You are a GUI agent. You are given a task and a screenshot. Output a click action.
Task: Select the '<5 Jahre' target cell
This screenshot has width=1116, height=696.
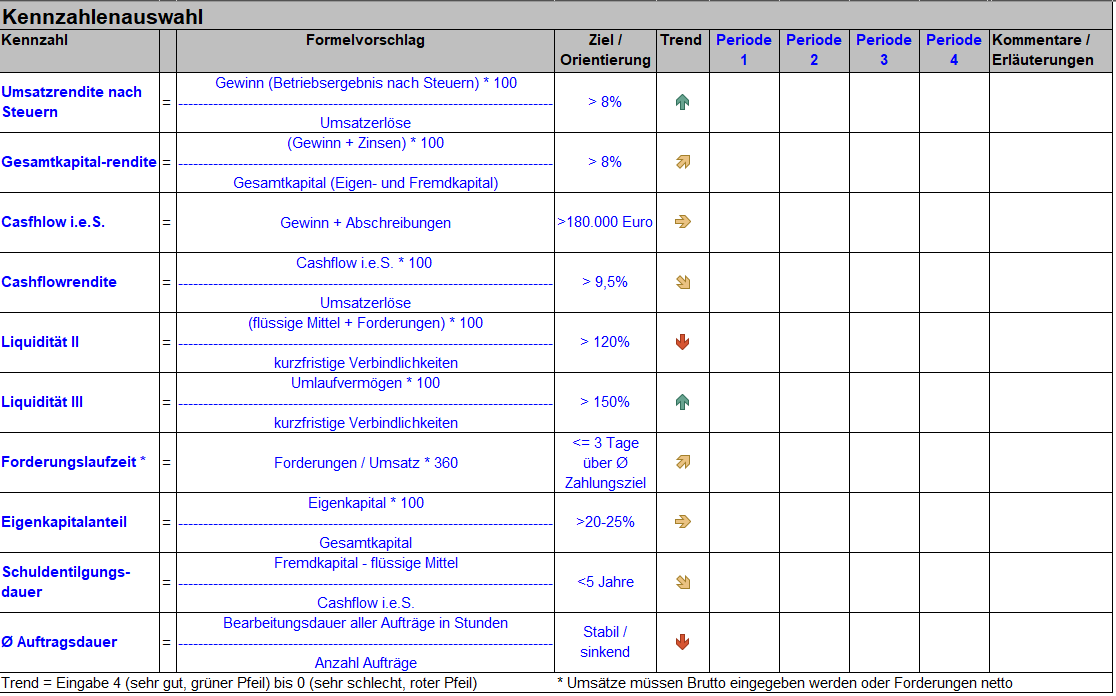click(605, 582)
